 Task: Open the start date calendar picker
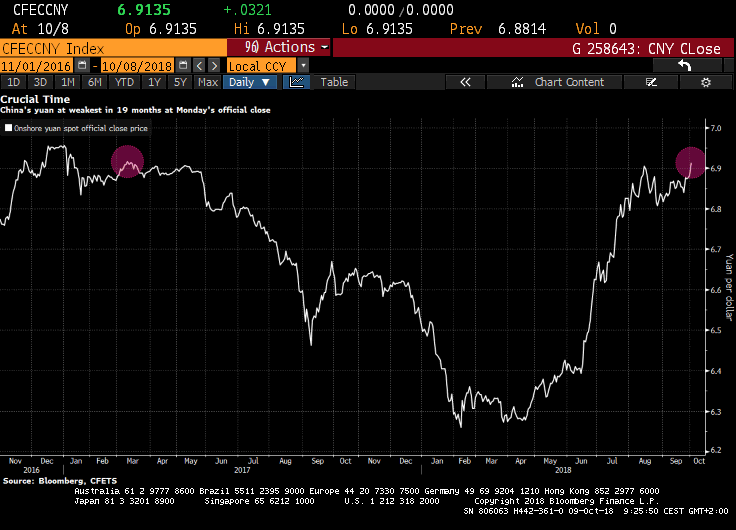(83, 66)
